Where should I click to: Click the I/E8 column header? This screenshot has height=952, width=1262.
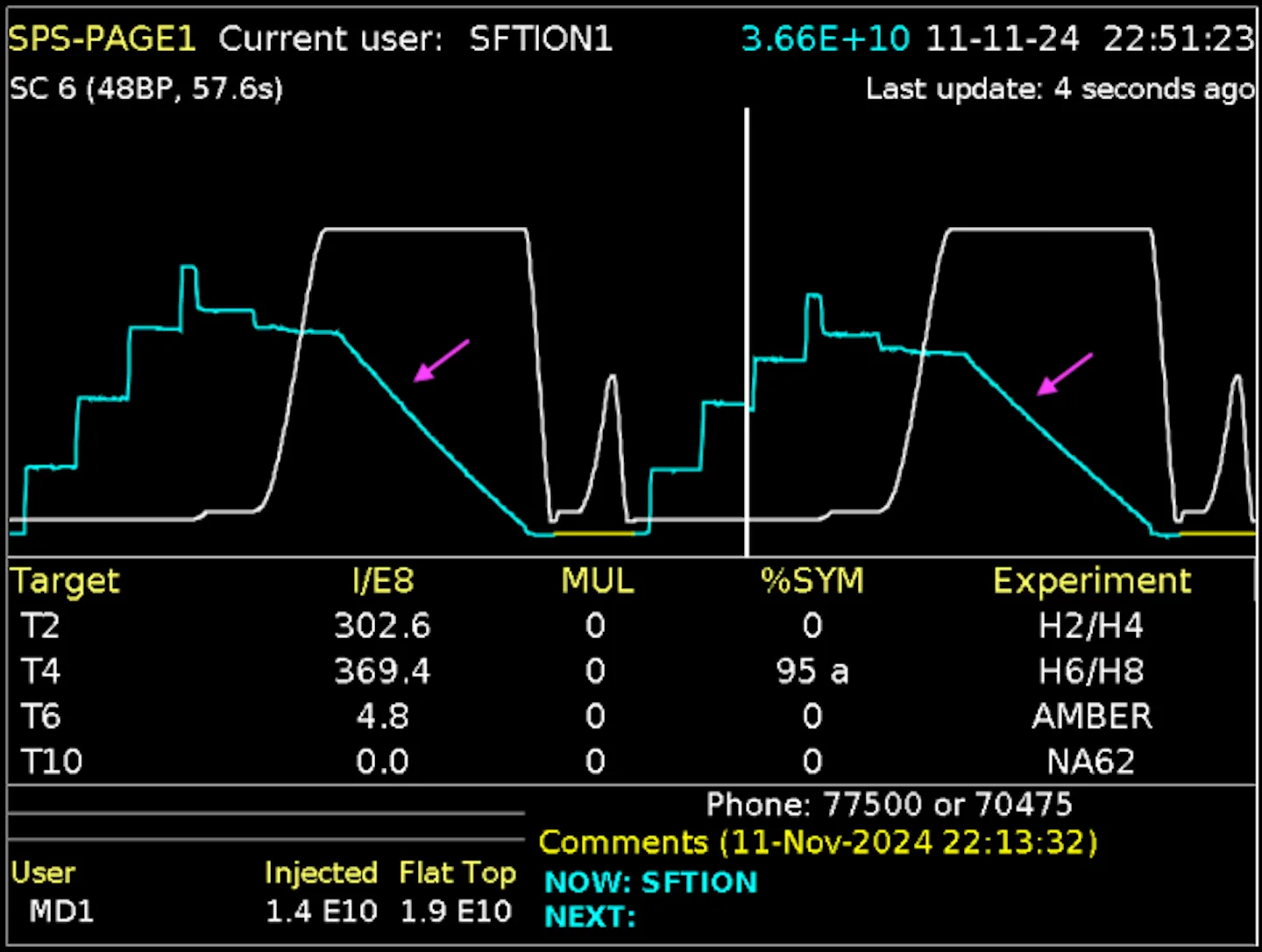pyautogui.click(x=382, y=580)
